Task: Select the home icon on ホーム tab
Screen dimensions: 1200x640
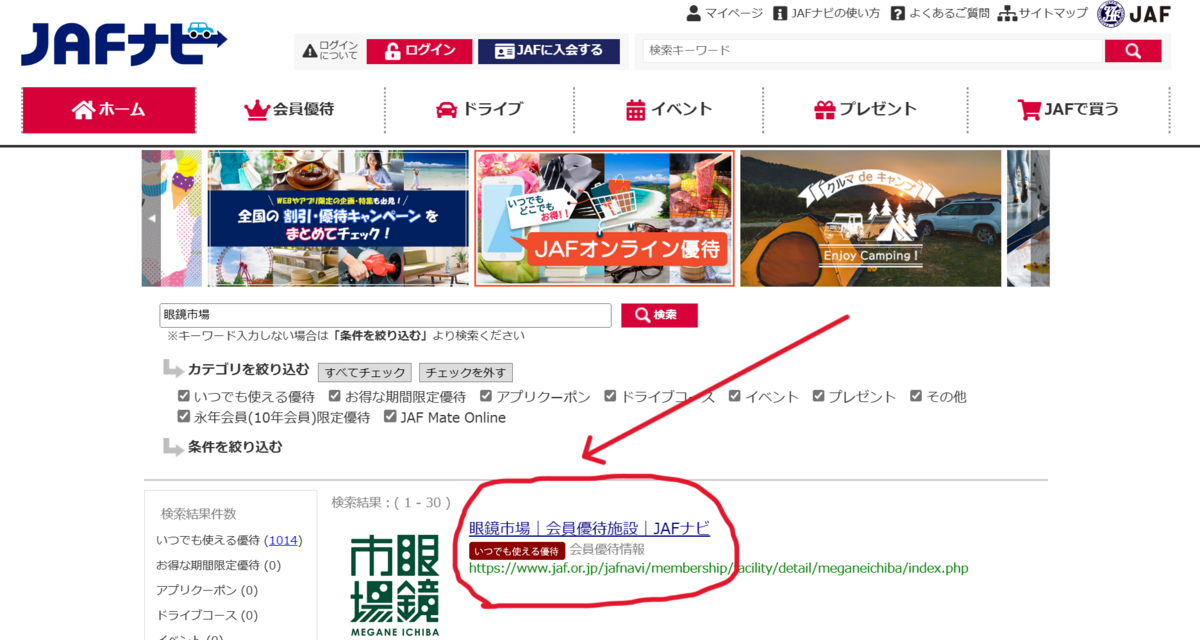Action: coord(82,111)
